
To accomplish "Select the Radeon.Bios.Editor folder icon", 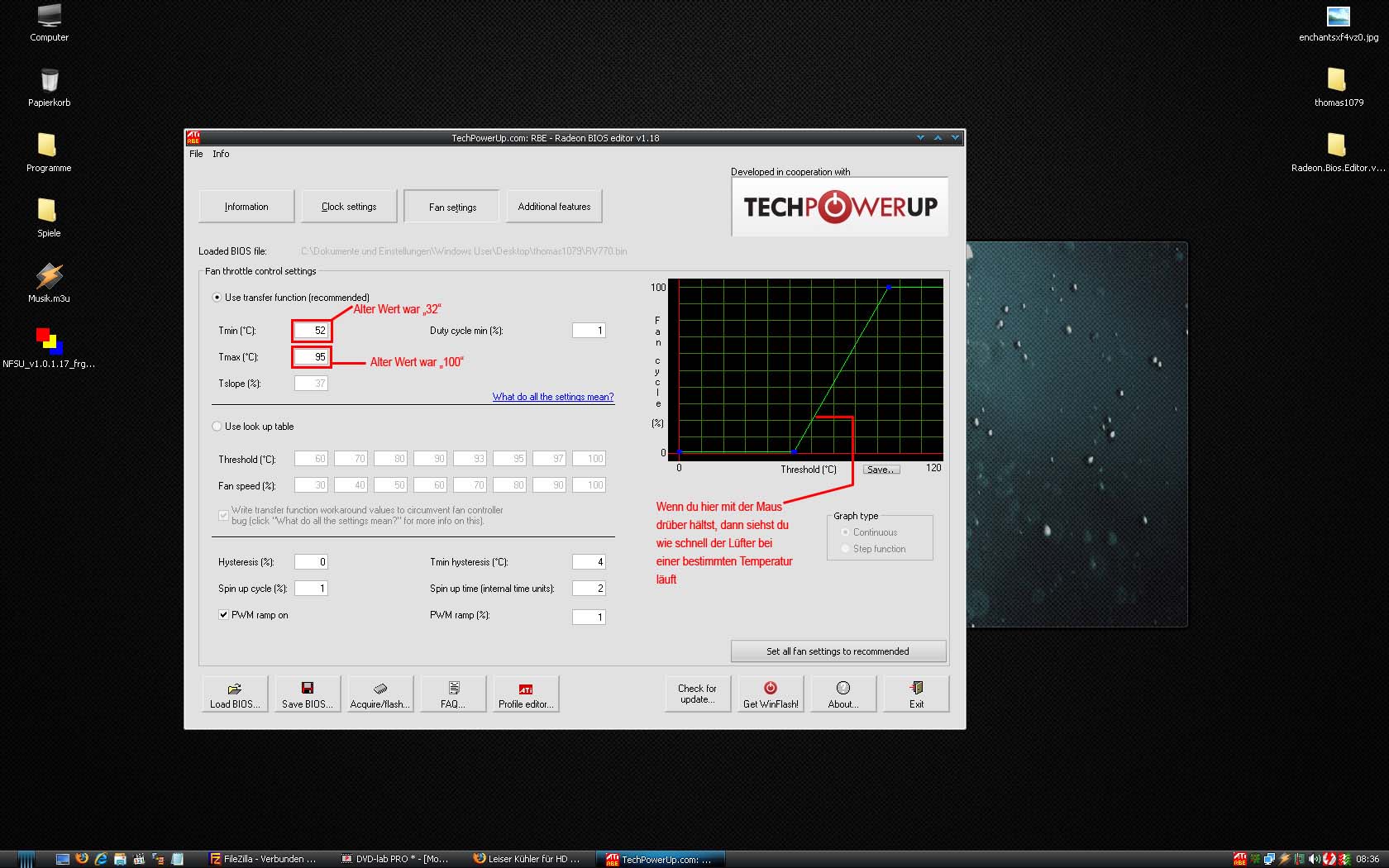I will tap(1339, 154).
